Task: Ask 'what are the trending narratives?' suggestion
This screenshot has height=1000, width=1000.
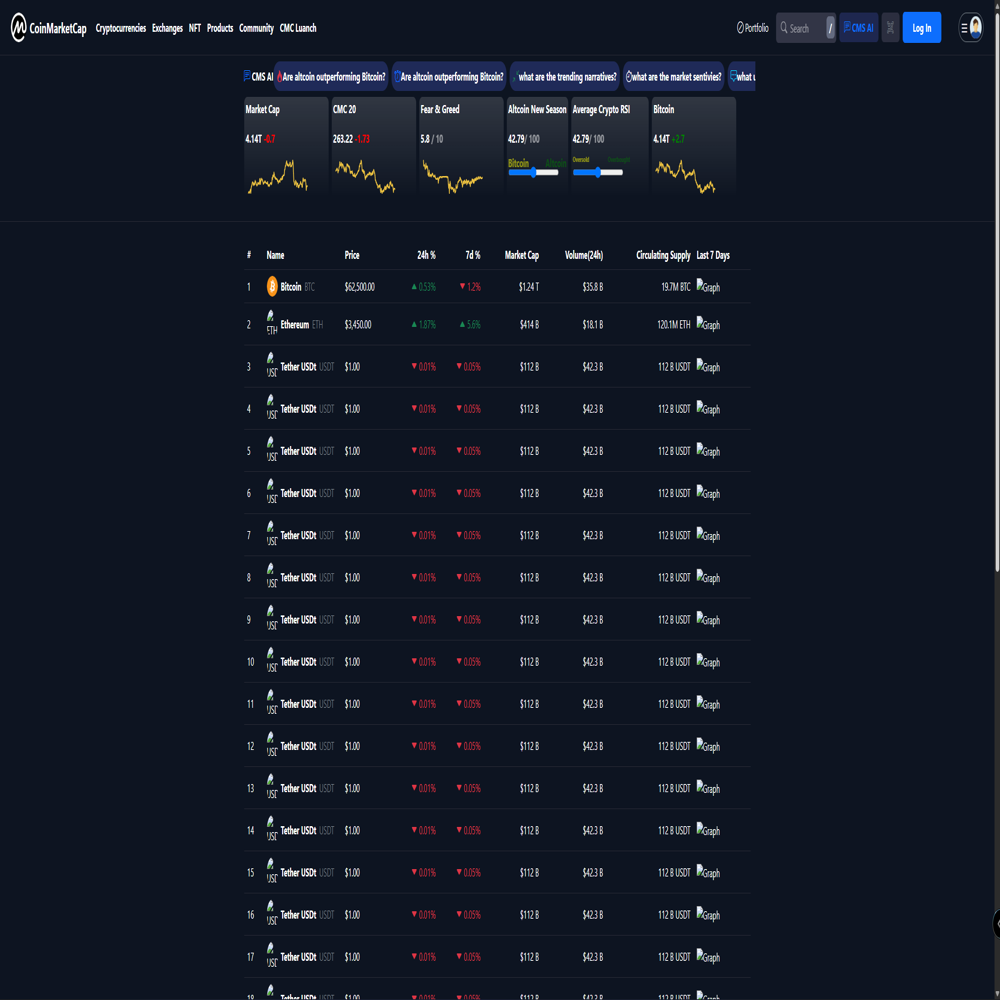Action: (x=565, y=77)
